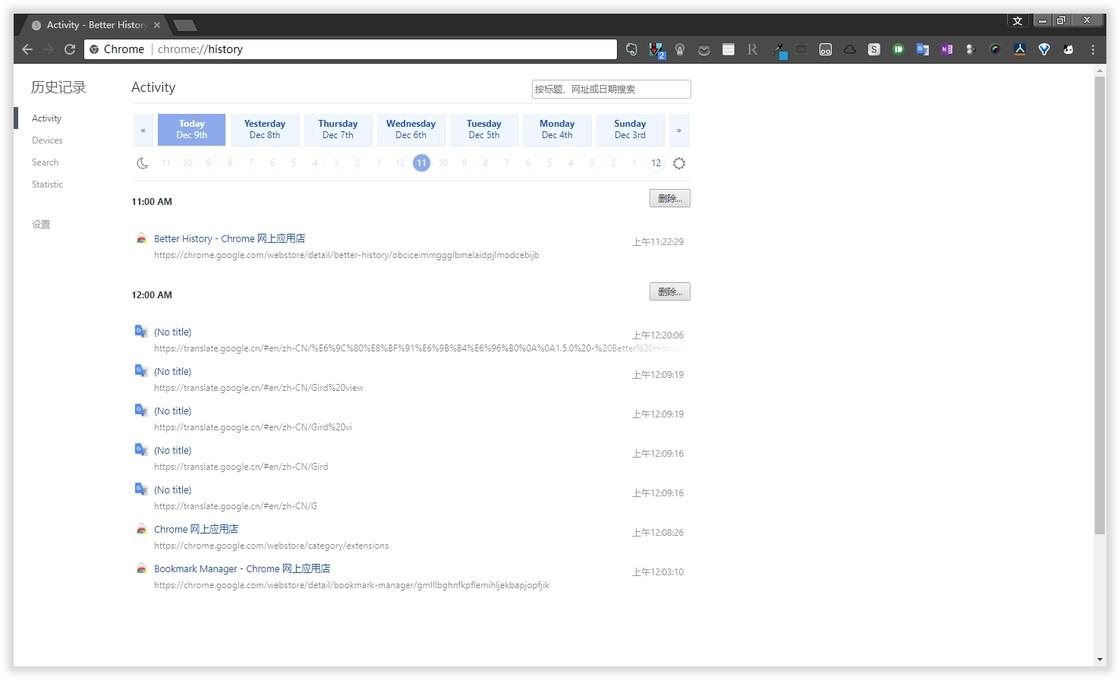Open the download manager extension with badge 2
Viewport: 1120px width, 680px height.
[x=656, y=50]
